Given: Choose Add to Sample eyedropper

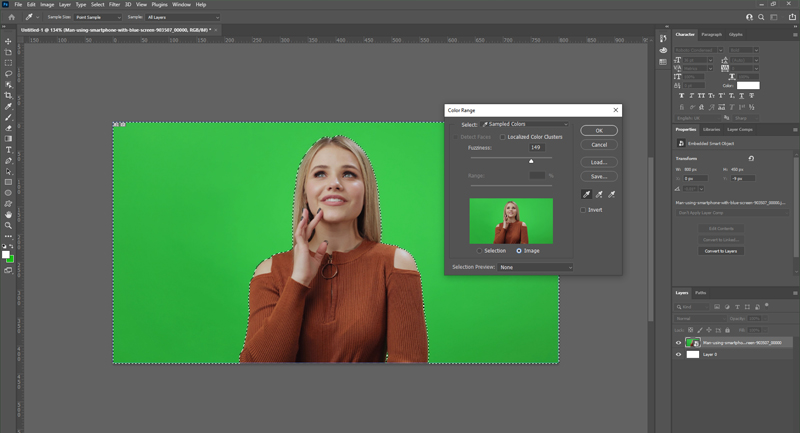Looking at the screenshot, I should coord(599,194).
